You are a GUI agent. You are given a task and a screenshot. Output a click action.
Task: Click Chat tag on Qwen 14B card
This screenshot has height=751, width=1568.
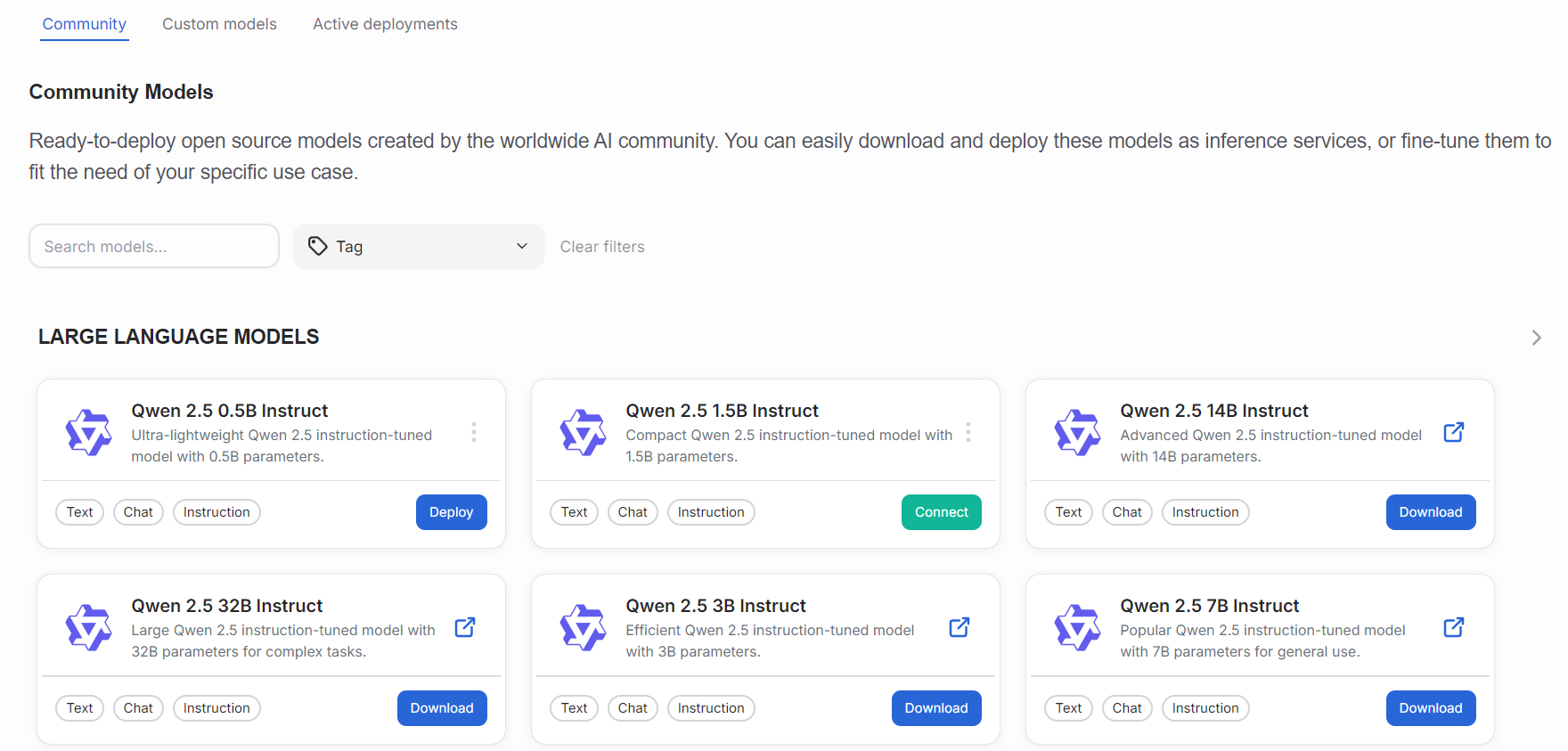(1127, 512)
